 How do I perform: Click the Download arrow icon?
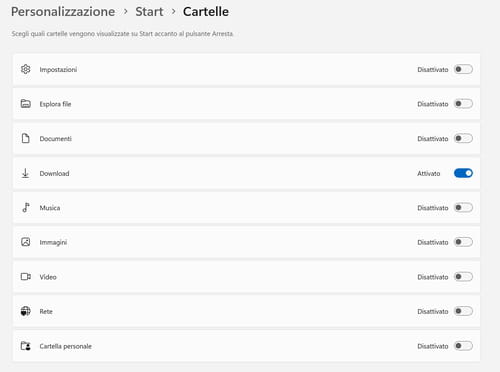pos(25,173)
